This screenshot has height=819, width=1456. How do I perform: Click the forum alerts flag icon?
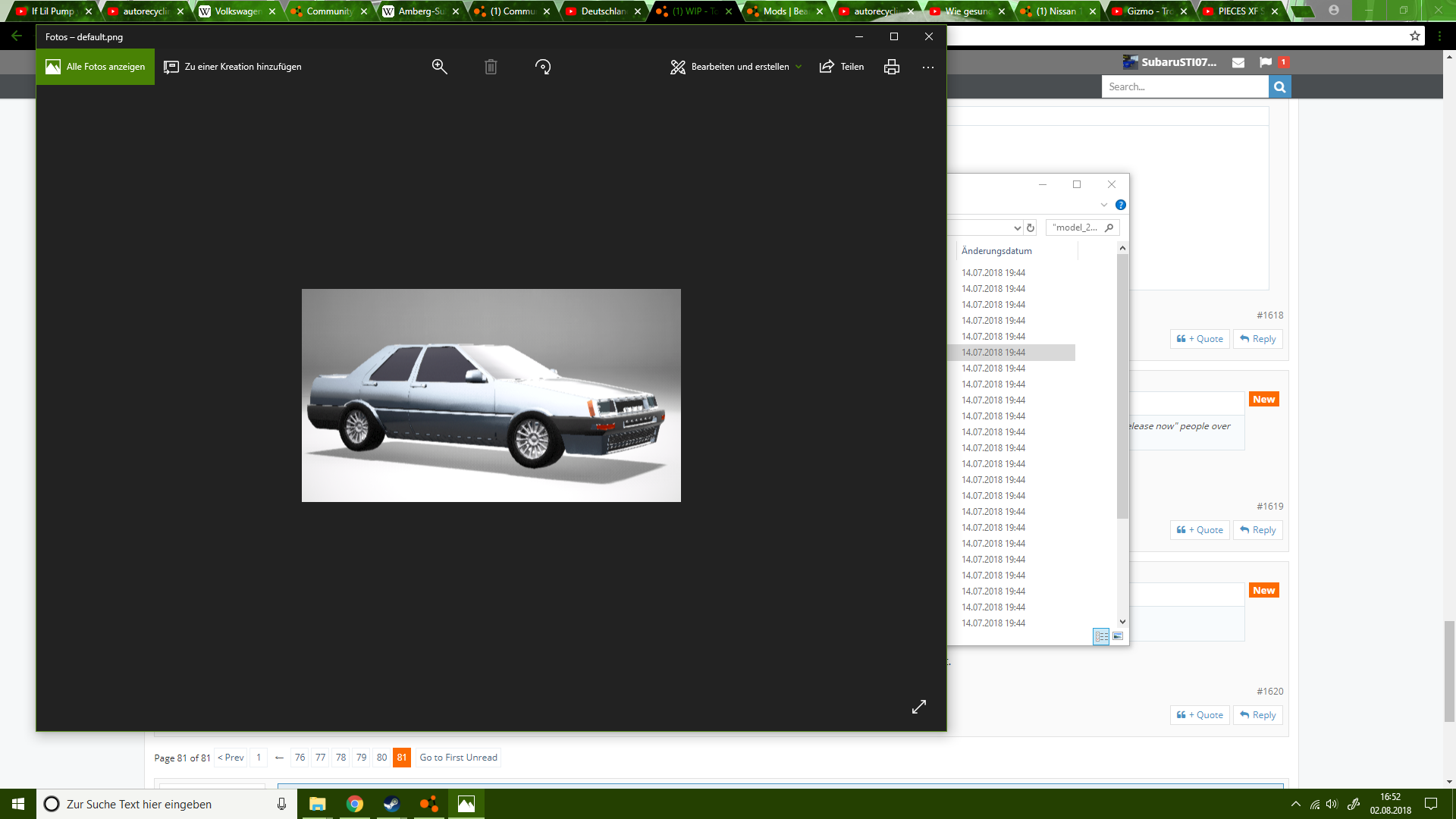point(1266,62)
